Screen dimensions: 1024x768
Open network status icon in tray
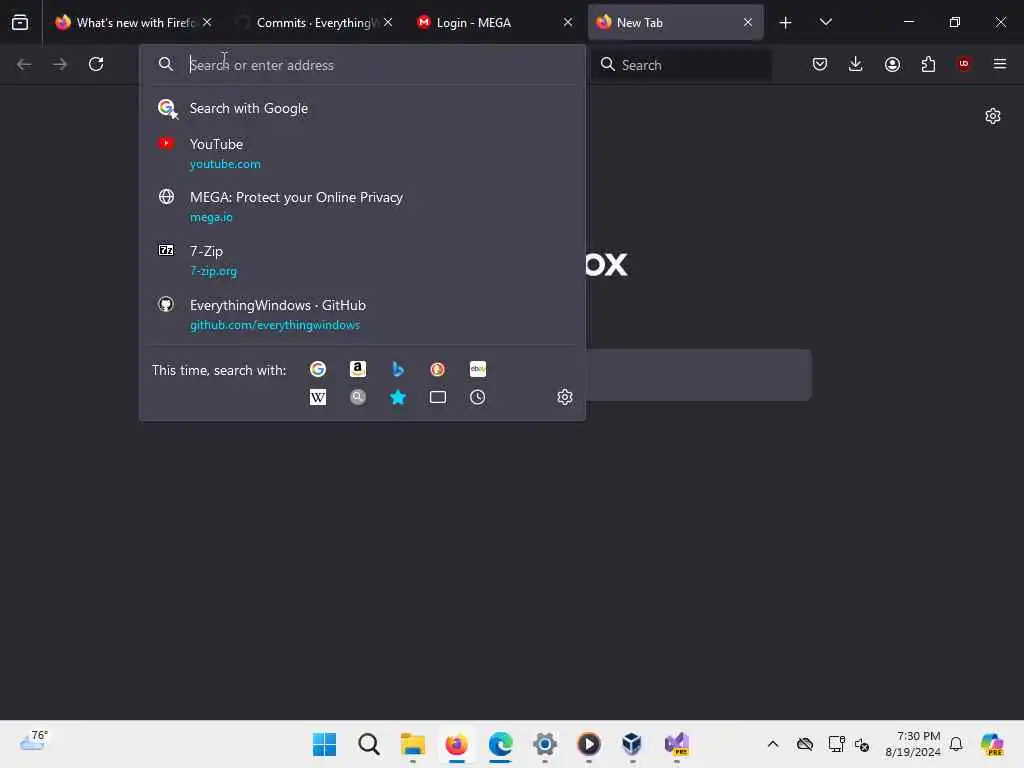coord(837,744)
